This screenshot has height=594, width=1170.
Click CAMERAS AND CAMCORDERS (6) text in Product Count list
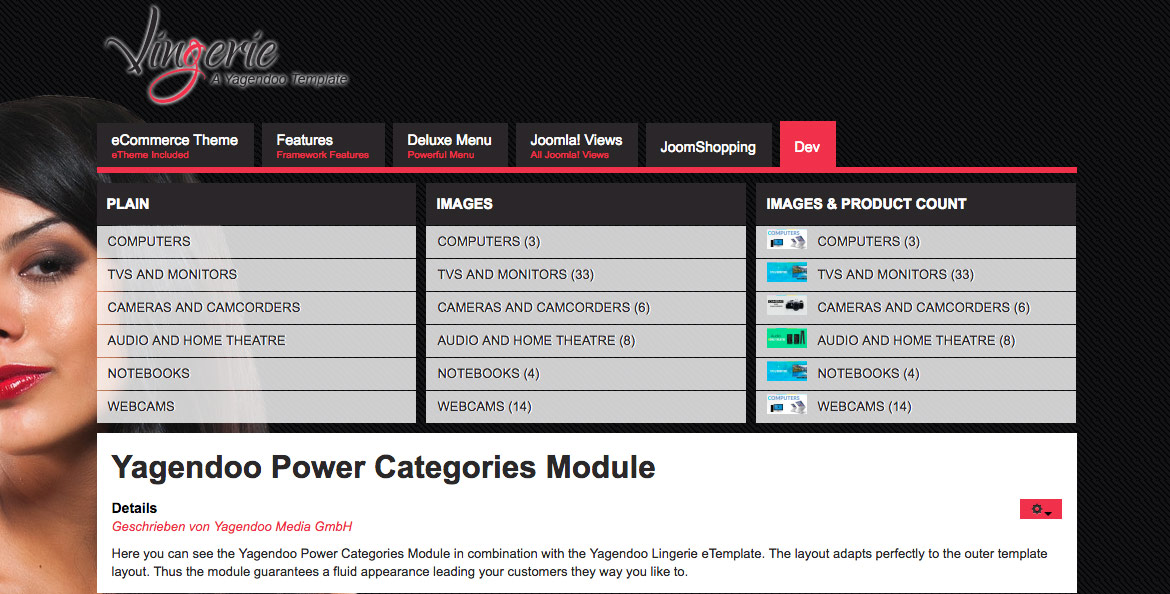[x=923, y=307]
